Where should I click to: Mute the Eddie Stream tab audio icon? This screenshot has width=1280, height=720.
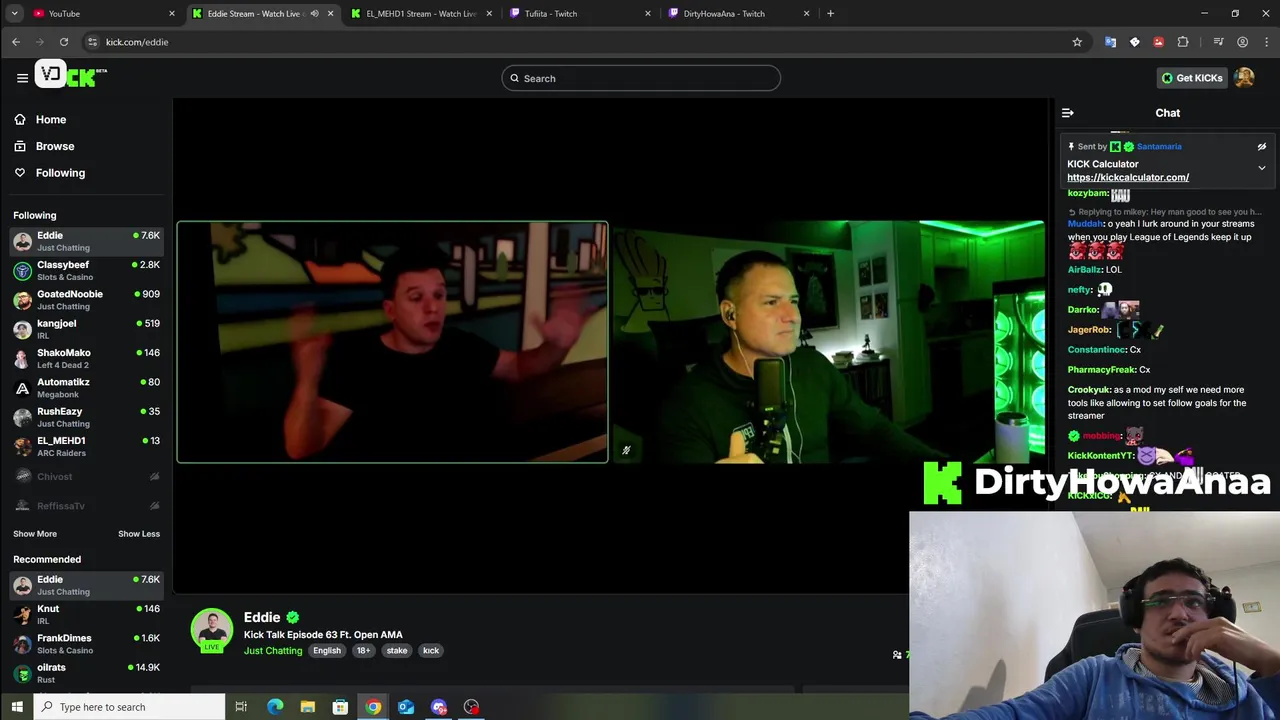pyautogui.click(x=314, y=14)
